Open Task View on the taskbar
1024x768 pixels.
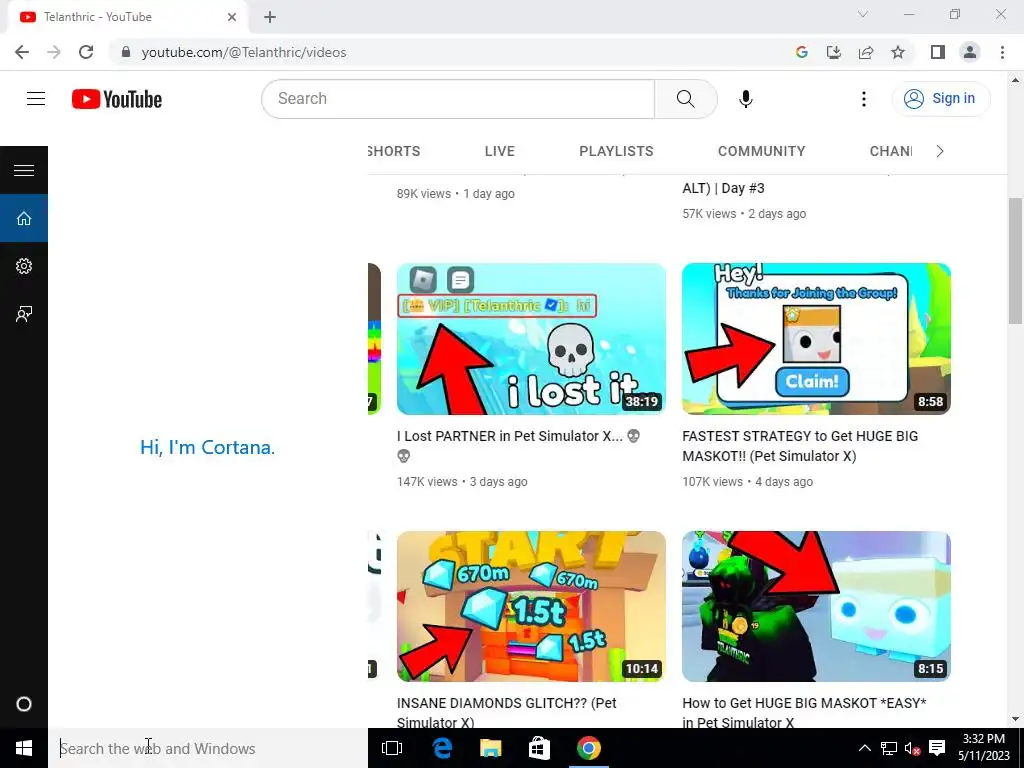pos(392,748)
